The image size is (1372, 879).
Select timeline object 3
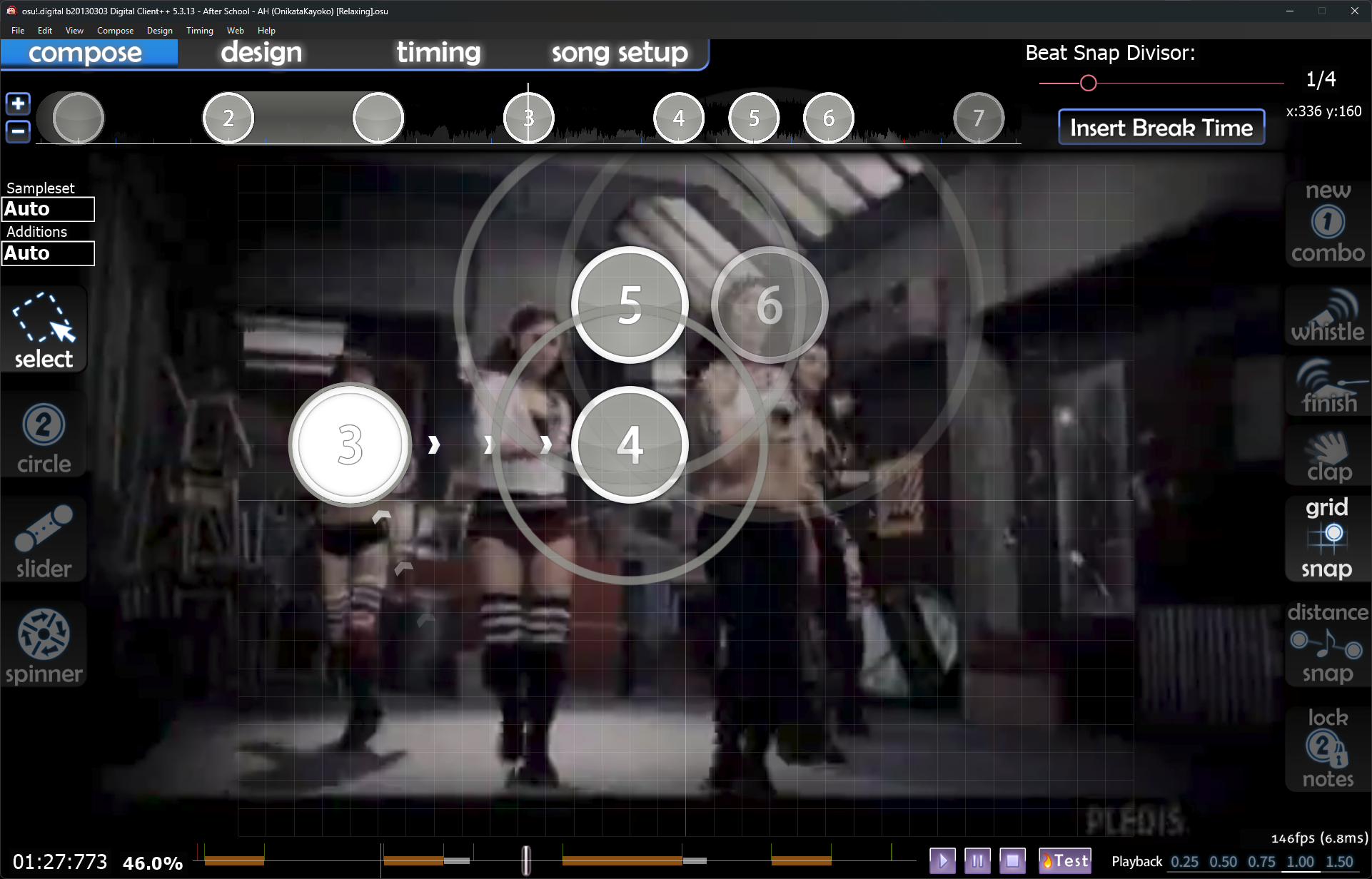(x=529, y=118)
